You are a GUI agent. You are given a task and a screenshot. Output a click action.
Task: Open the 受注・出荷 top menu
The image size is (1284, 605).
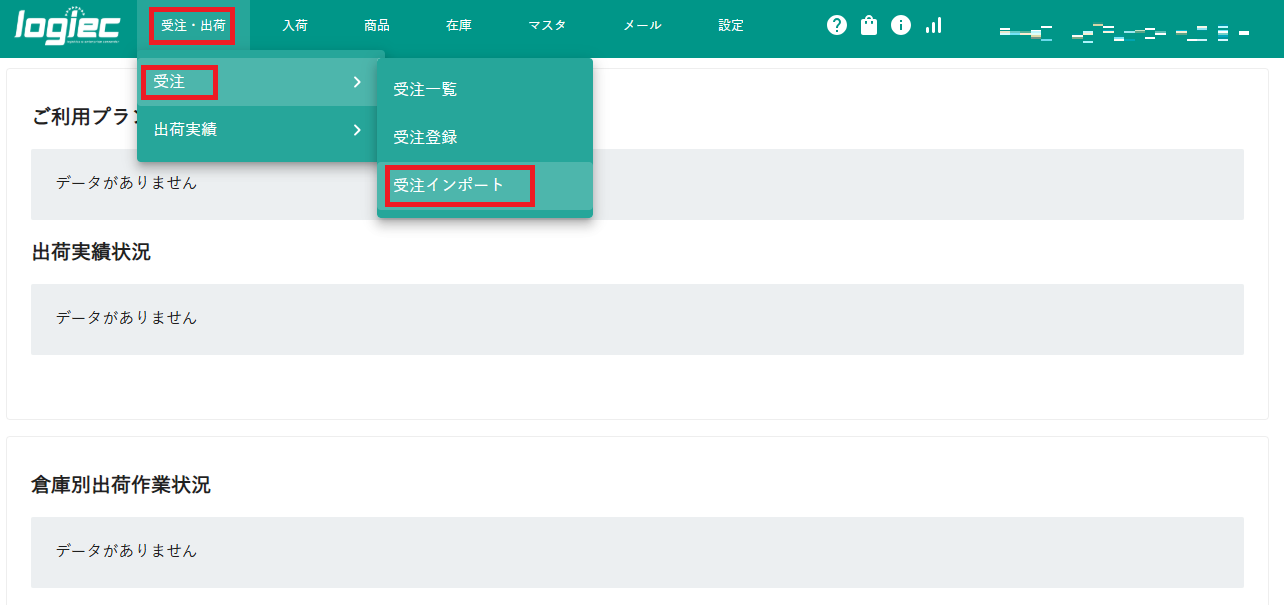click(x=193, y=25)
